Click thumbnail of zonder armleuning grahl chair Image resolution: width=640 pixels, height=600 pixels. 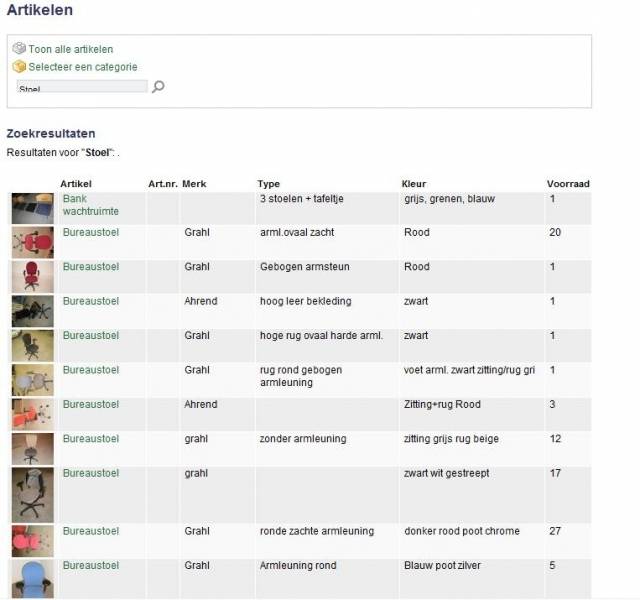coord(33,449)
